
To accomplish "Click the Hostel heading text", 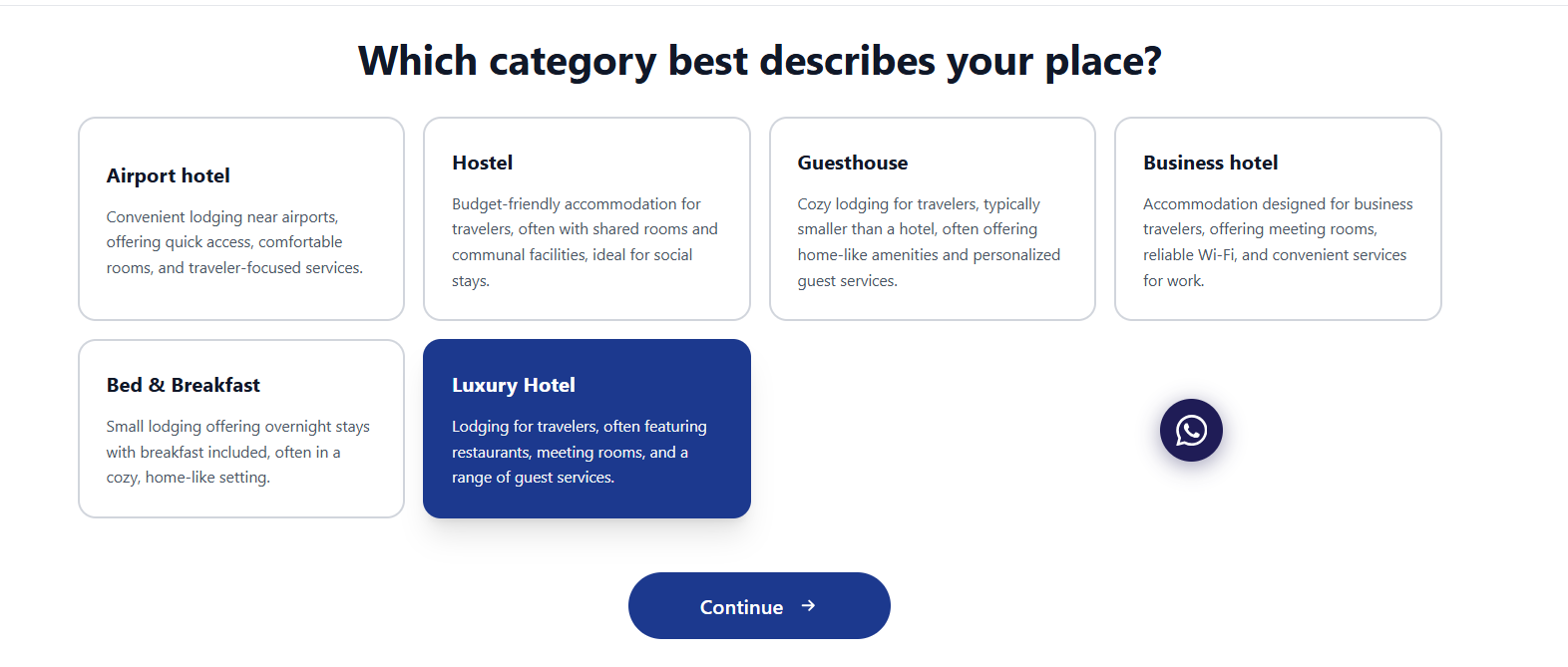I will pyautogui.click(x=483, y=163).
